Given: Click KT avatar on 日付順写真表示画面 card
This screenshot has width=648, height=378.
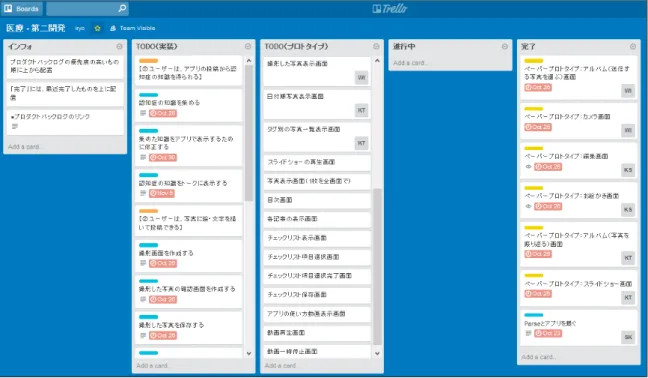Looking at the screenshot, I should pyautogui.click(x=361, y=110).
